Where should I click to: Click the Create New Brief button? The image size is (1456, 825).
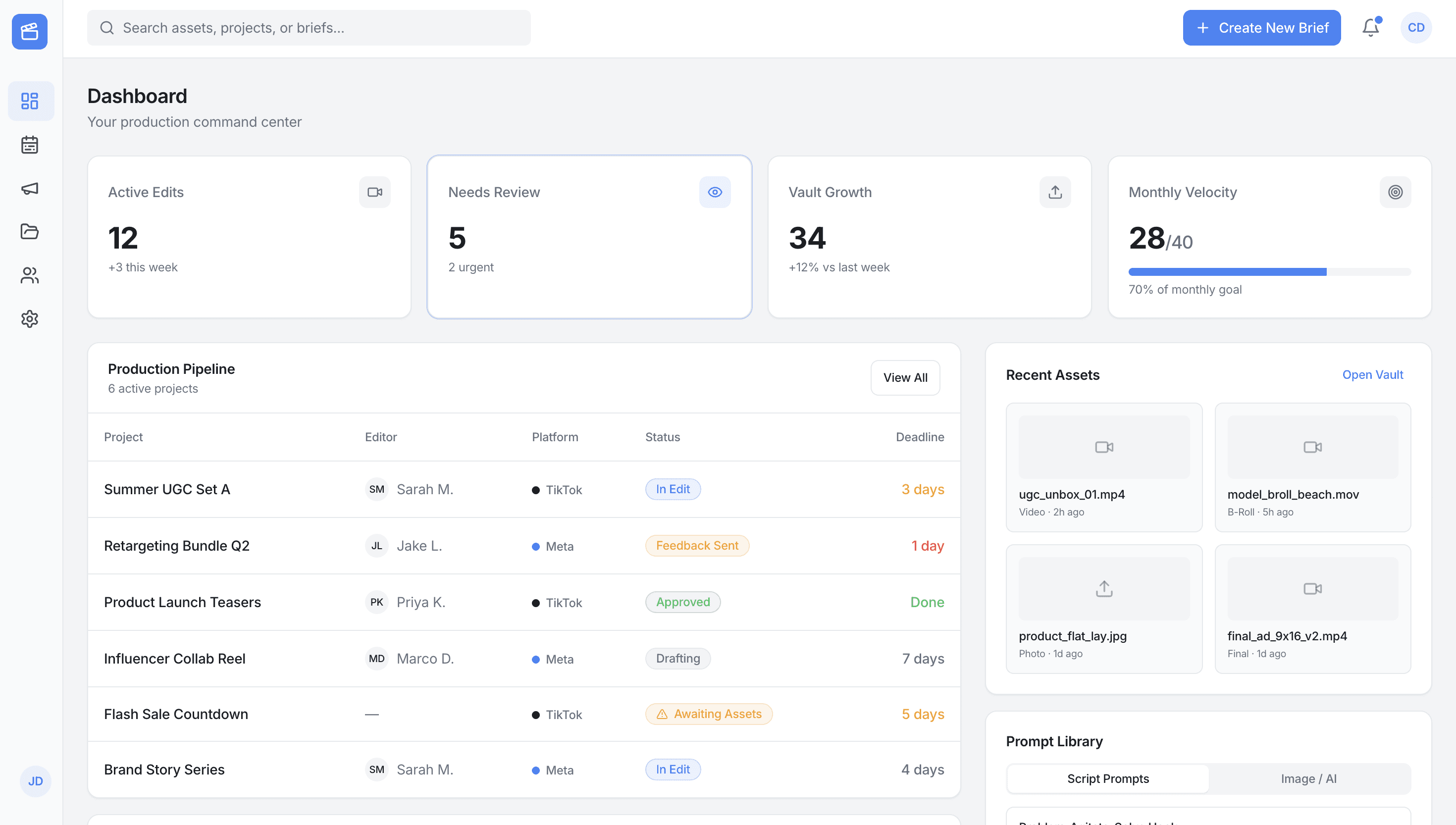coord(1261,28)
